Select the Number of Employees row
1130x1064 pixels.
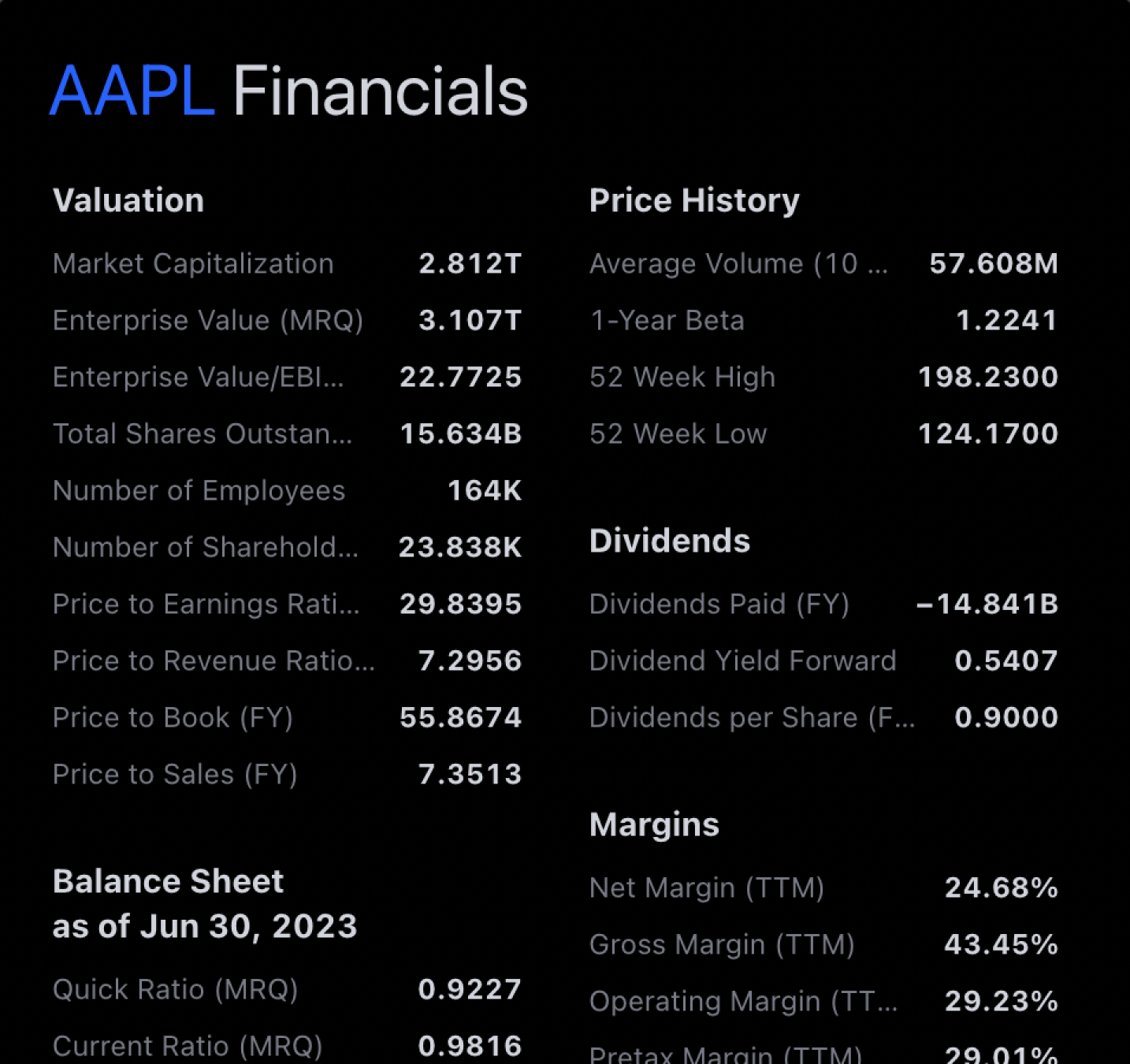(199, 491)
